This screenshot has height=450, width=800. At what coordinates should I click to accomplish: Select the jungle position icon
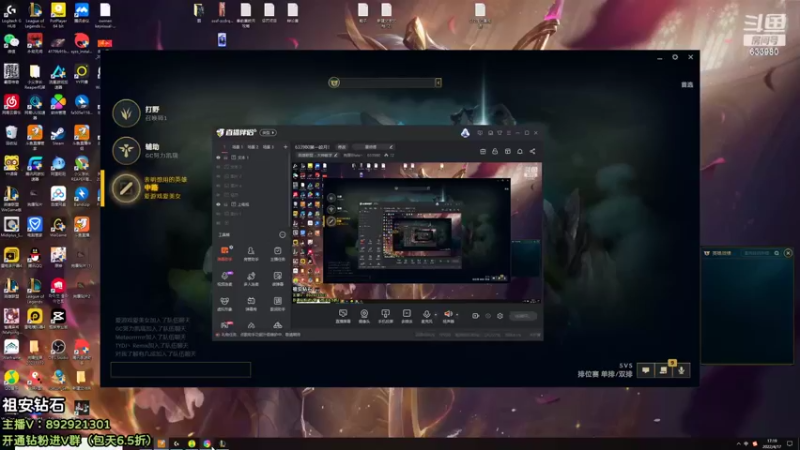[126, 113]
